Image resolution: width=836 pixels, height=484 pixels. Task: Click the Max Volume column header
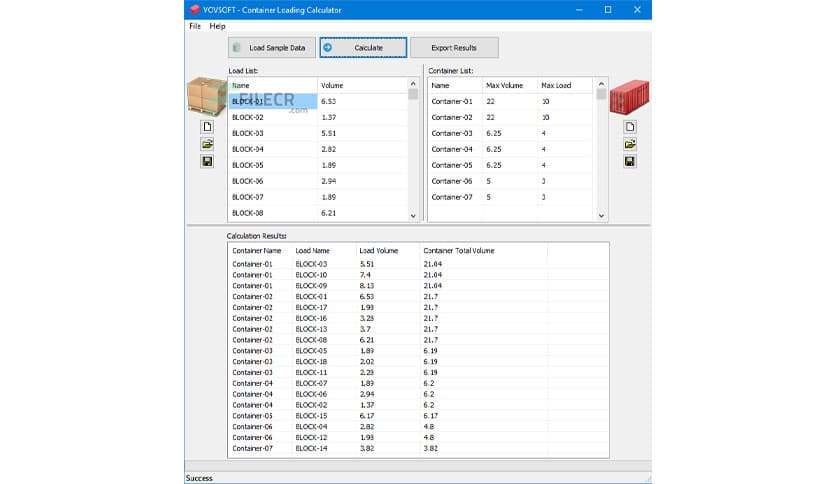(509, 85)
